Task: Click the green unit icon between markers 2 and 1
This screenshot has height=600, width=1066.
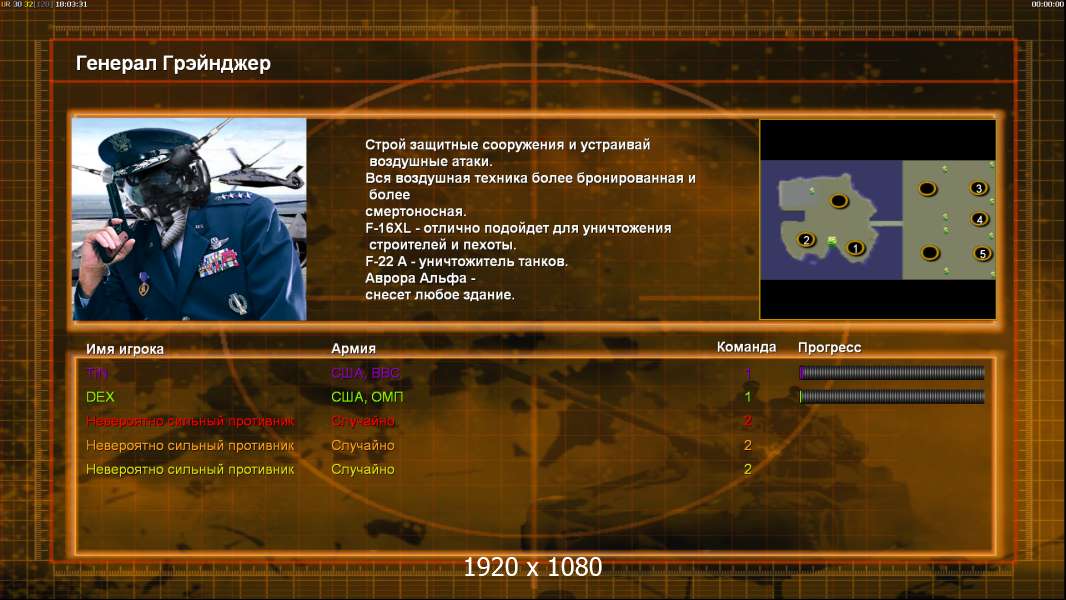Action: (x=831, y=241)
